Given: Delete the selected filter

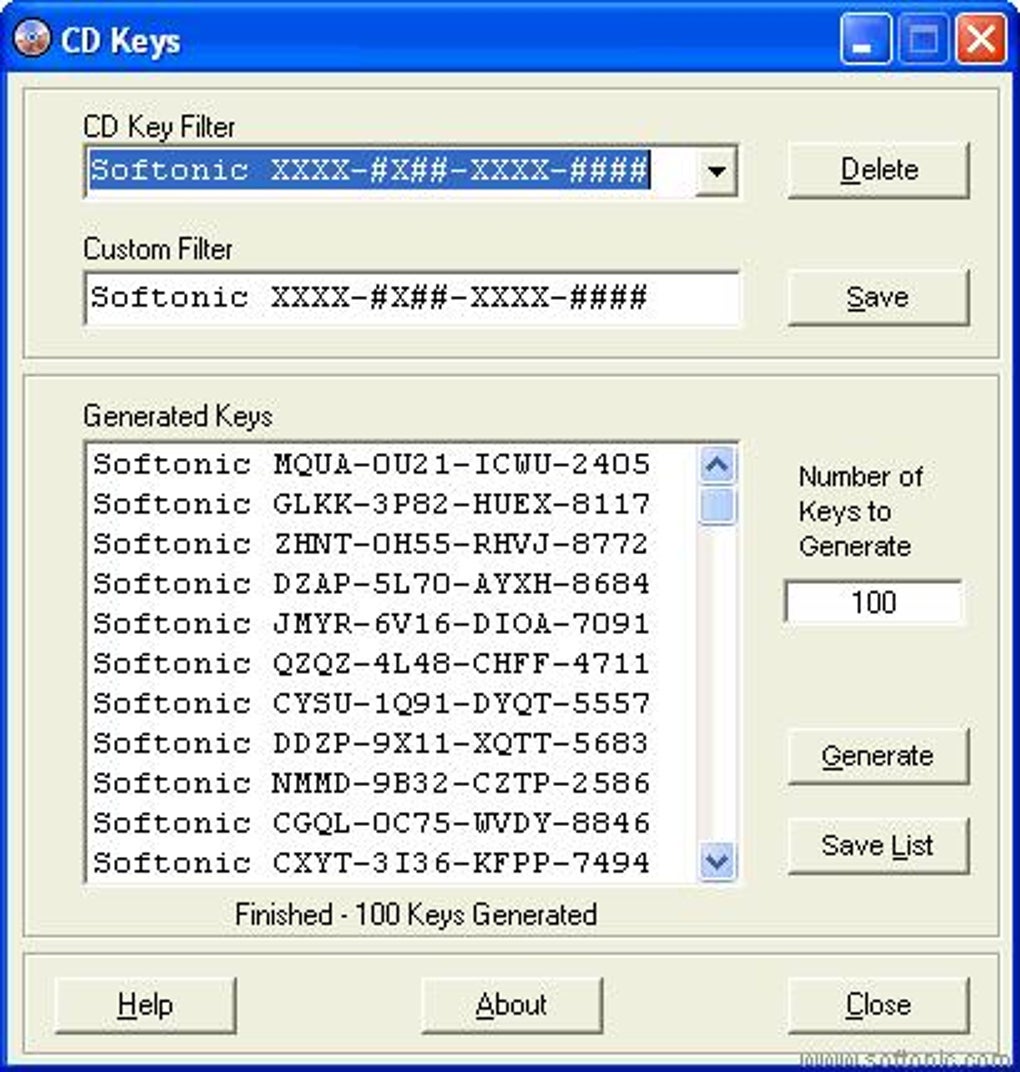Looking at the screenshot, I should coord(878,170).
